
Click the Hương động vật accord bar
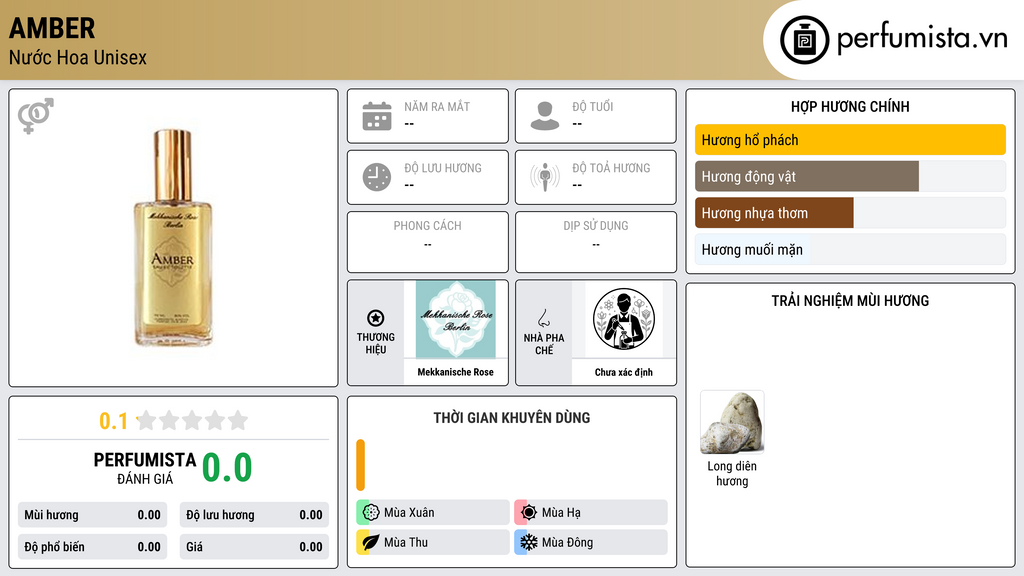[x=850, y=176]
